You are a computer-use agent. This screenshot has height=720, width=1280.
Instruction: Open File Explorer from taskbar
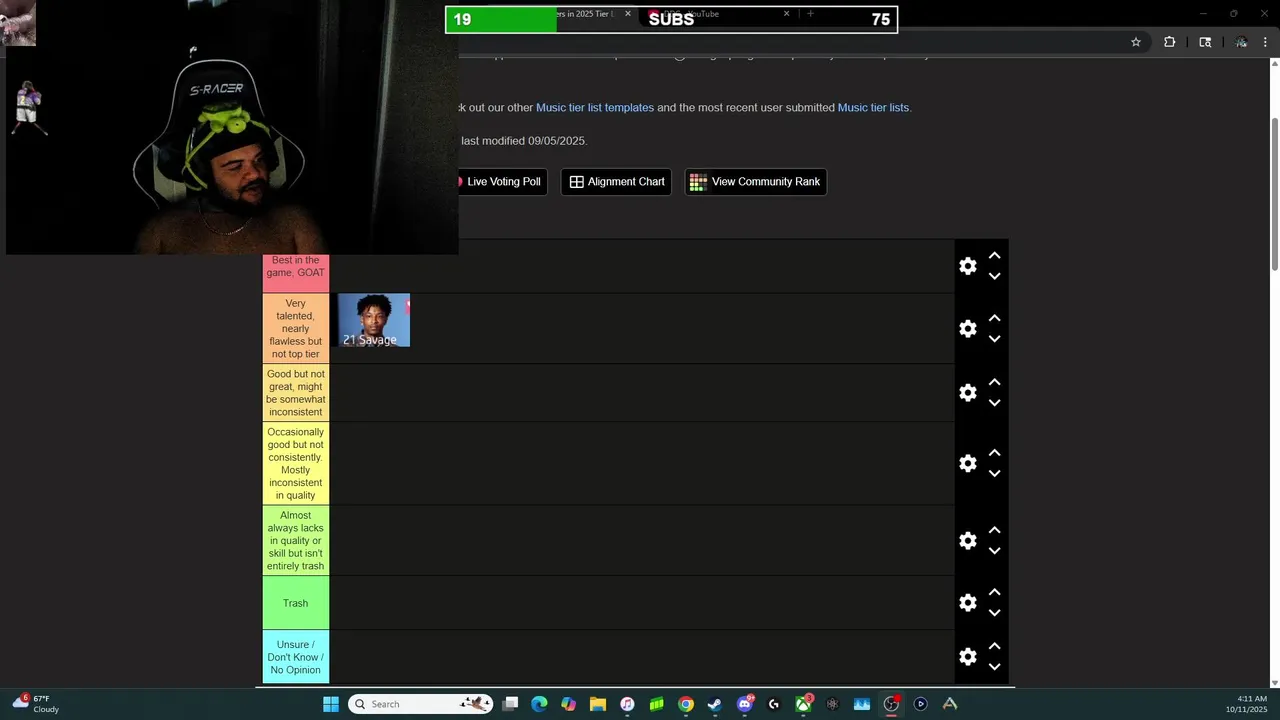click(x=597, y=704)
